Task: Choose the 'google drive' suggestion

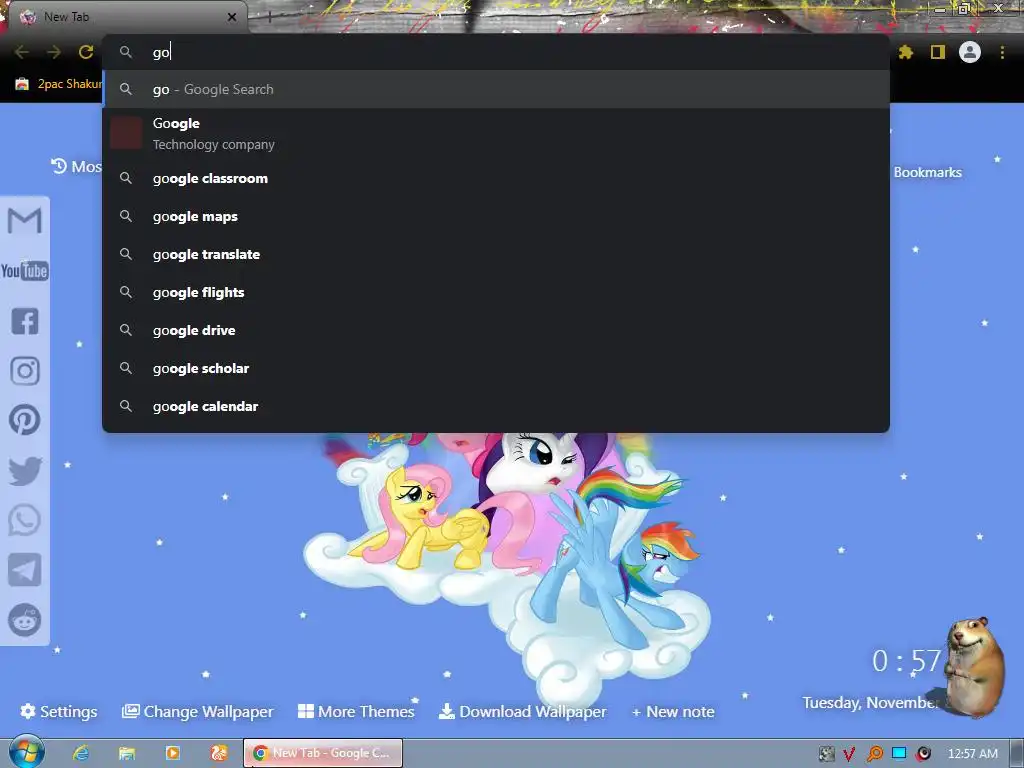Action: 496,330
